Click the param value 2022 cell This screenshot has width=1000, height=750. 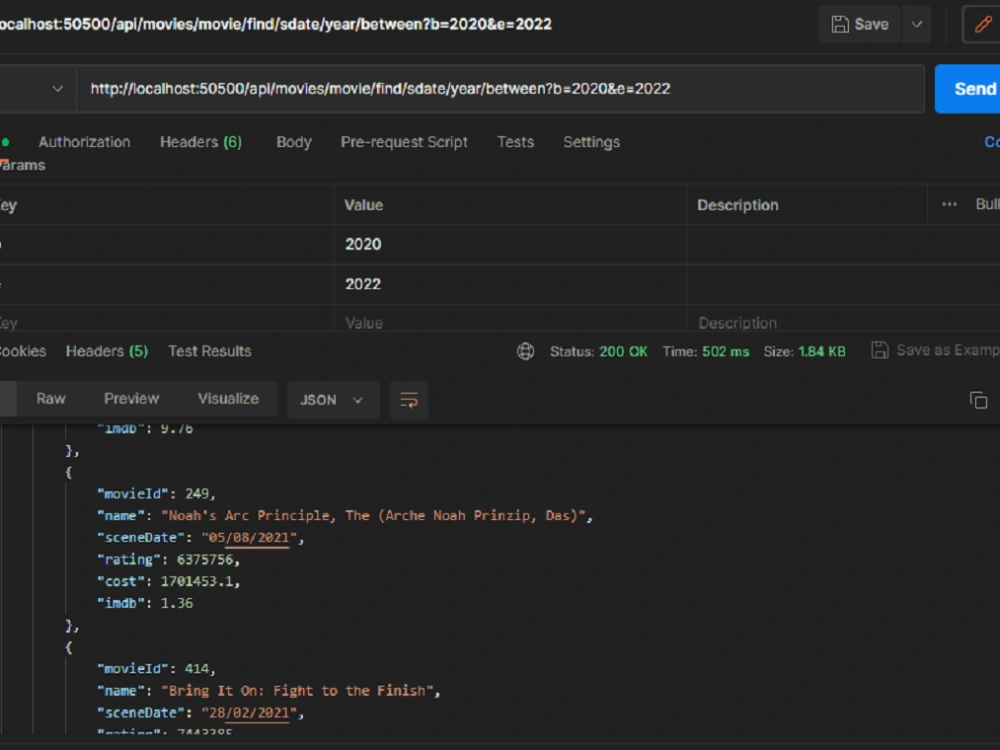pyautogui.click(x=510, y=284)
